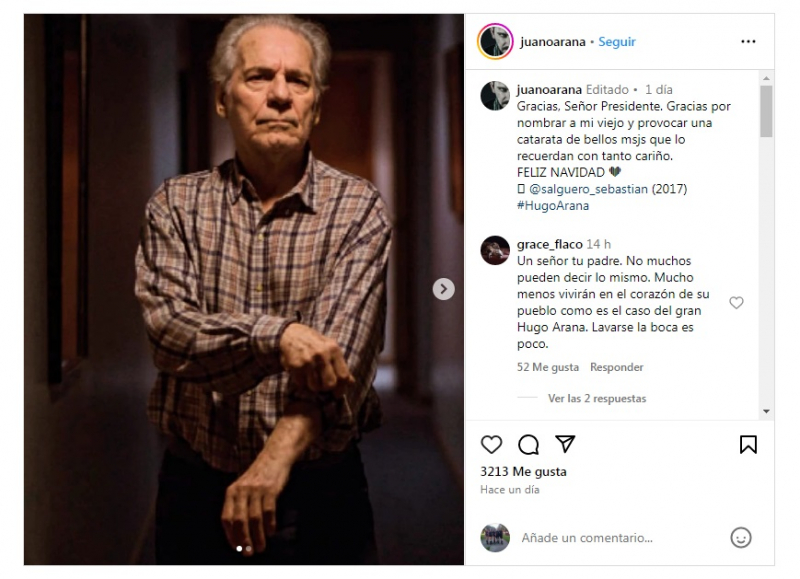Expand replies with Ver las 2 respuestas
The width and height of the screenshot is (800, 579).
[x=596, y=398]
